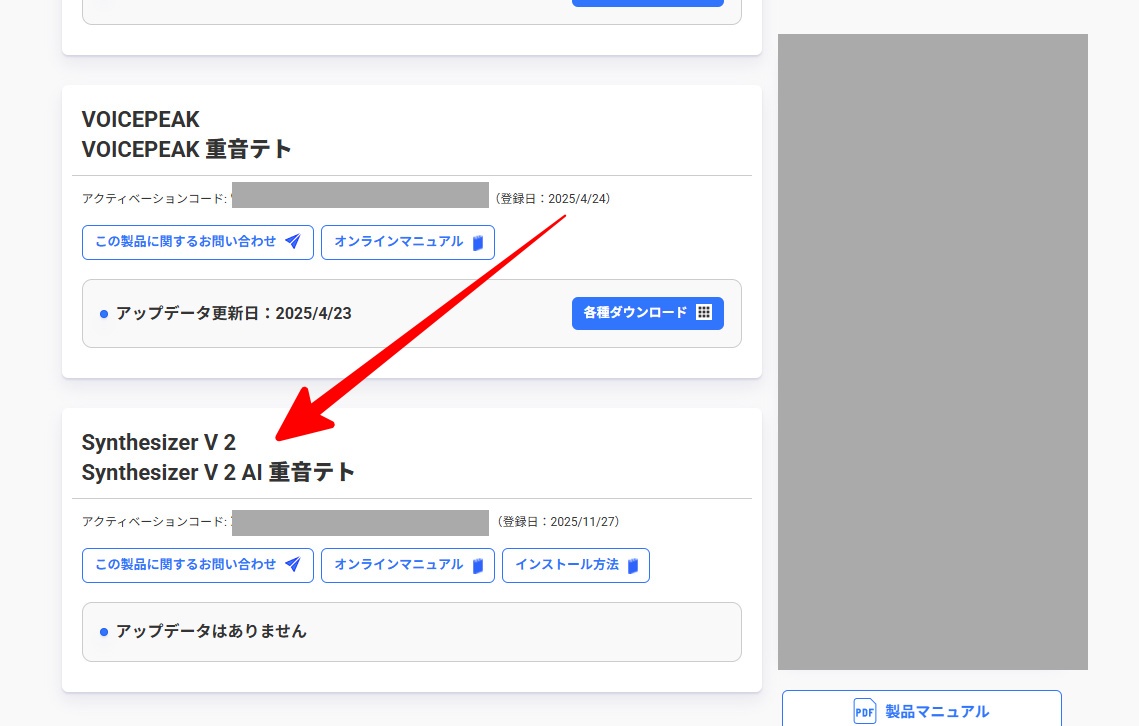Open the インストール方法 guide

tap(567, 565)
